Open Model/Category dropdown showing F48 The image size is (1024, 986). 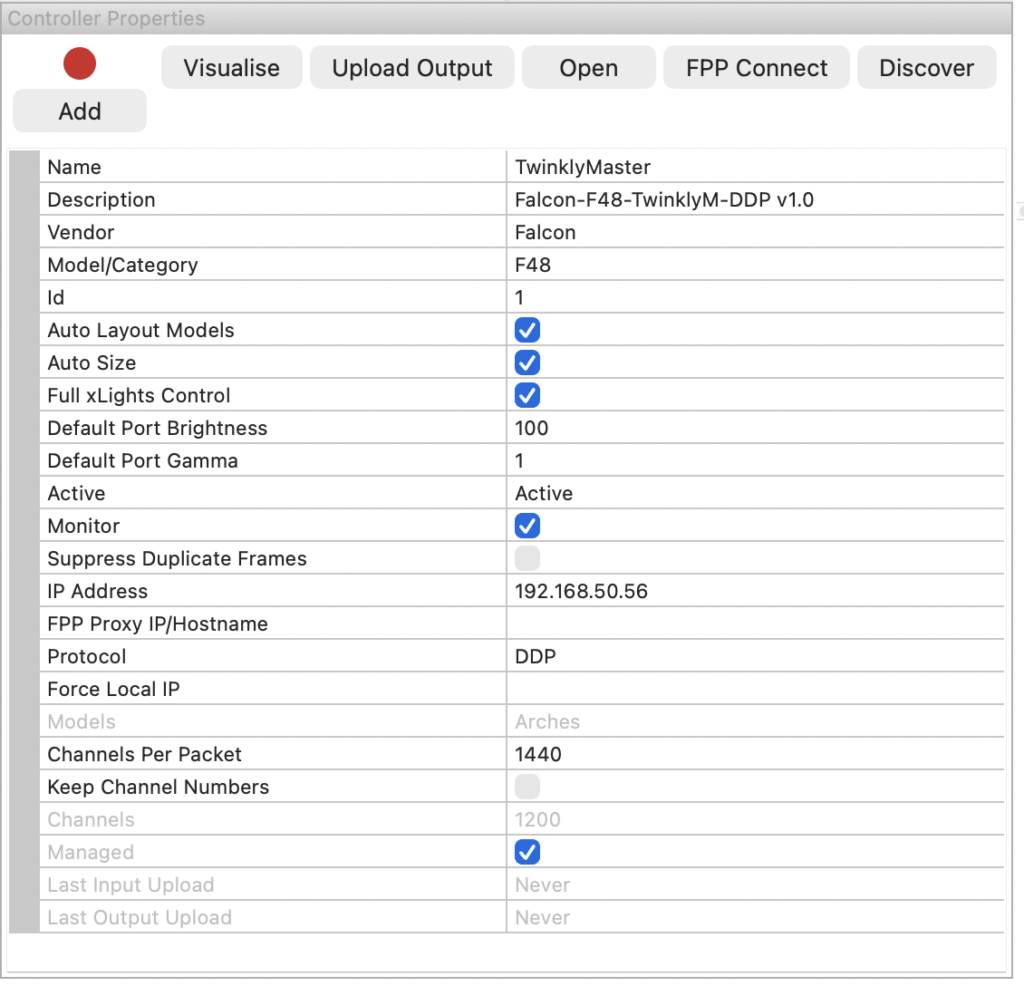pos(756,264)
